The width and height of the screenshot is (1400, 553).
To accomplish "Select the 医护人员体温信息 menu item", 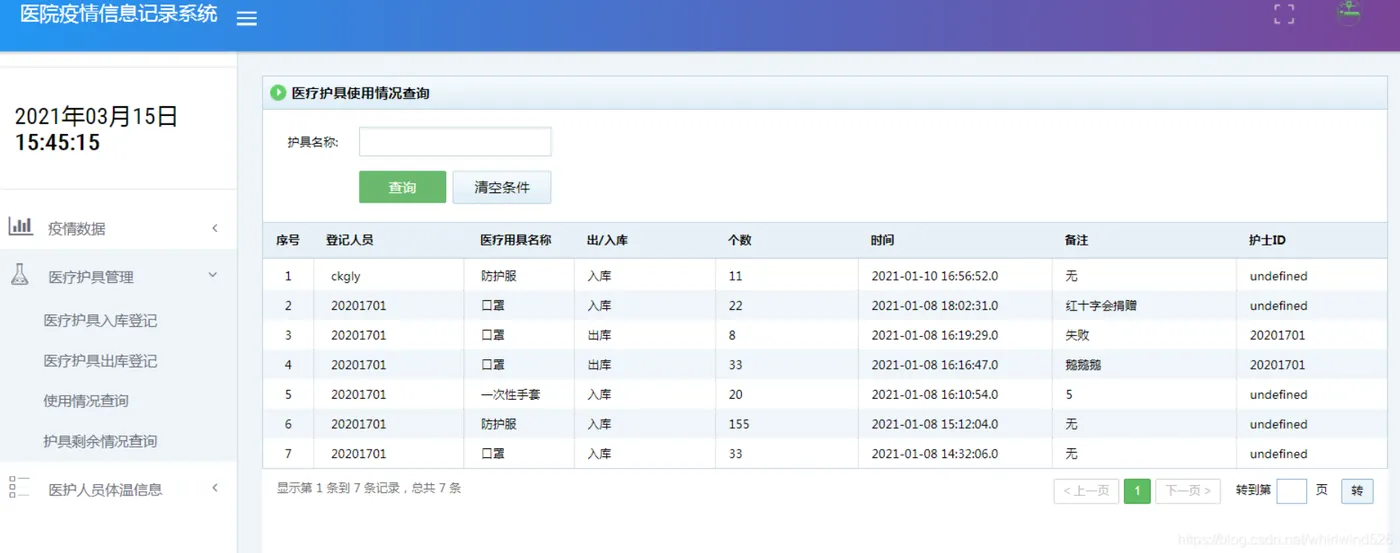I will click(105, 489).
